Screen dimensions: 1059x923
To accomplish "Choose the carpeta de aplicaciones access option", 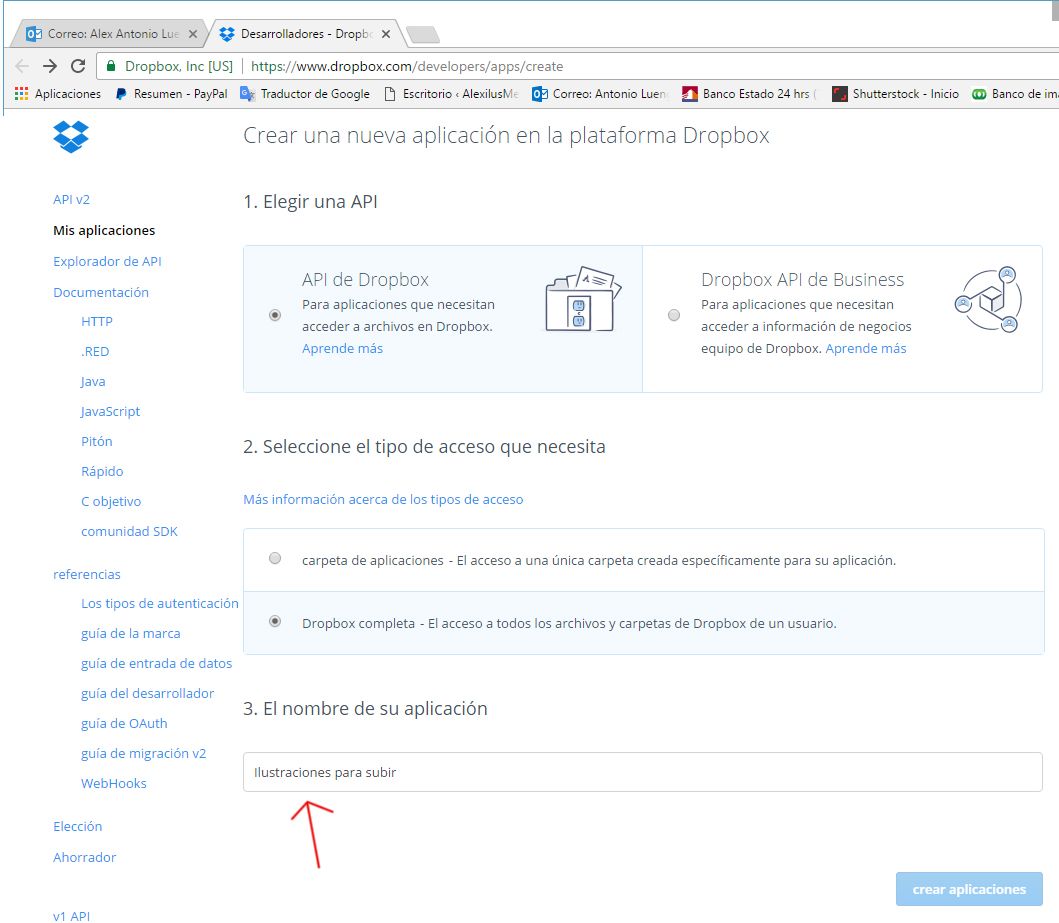I will [x=275, y=558].
